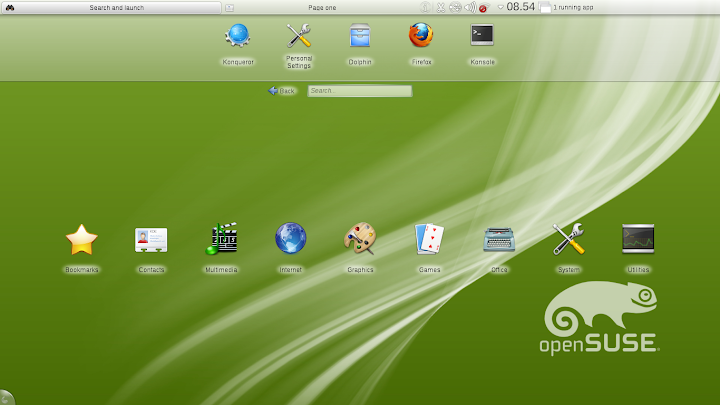Focus the Search input field

[x=360, y=91]
